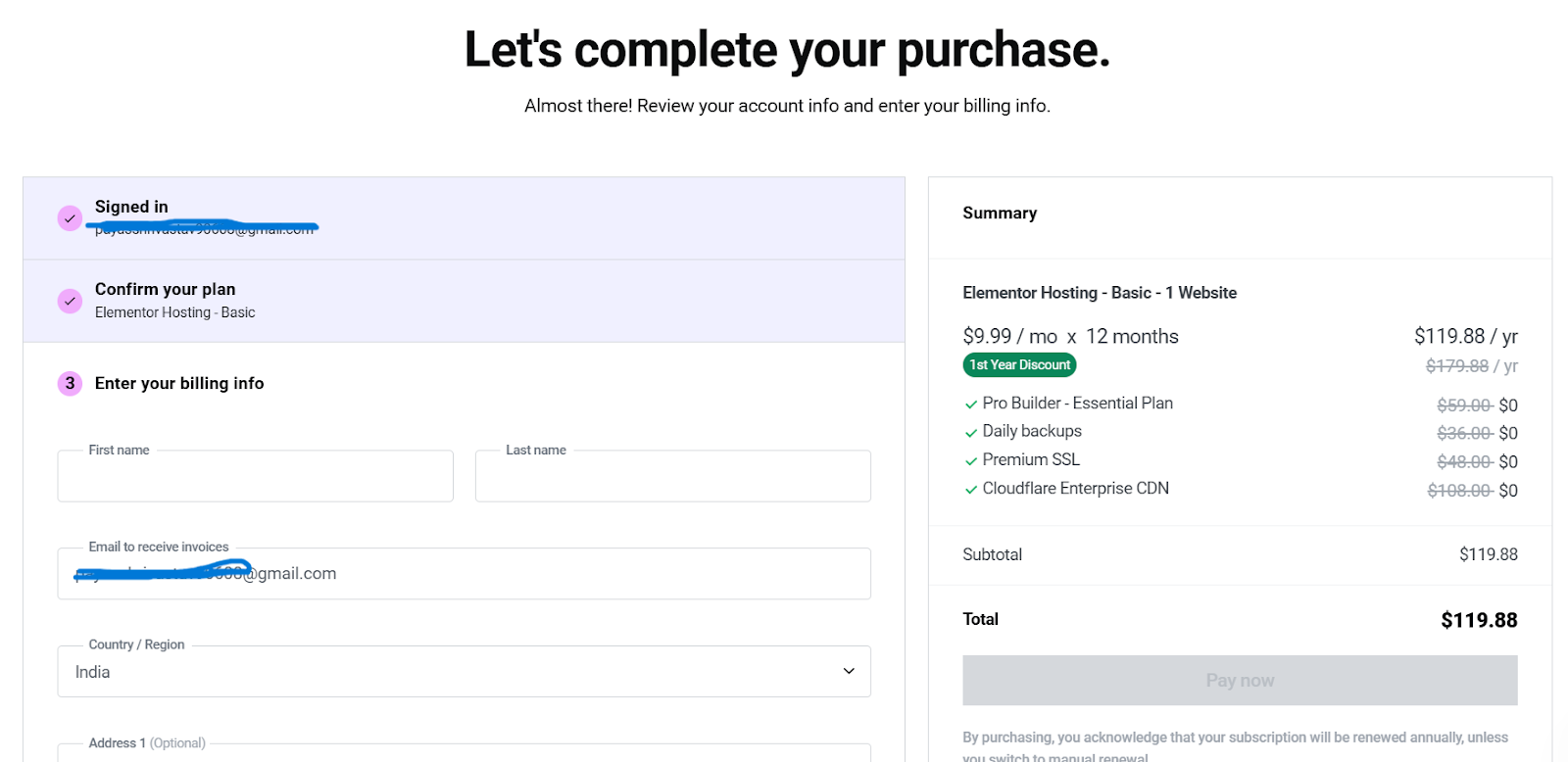The image size is (1568, 762).
Task: Click the Confirm your plan checkmark icon
Action: pyautogui.click(x=70, y=301)
